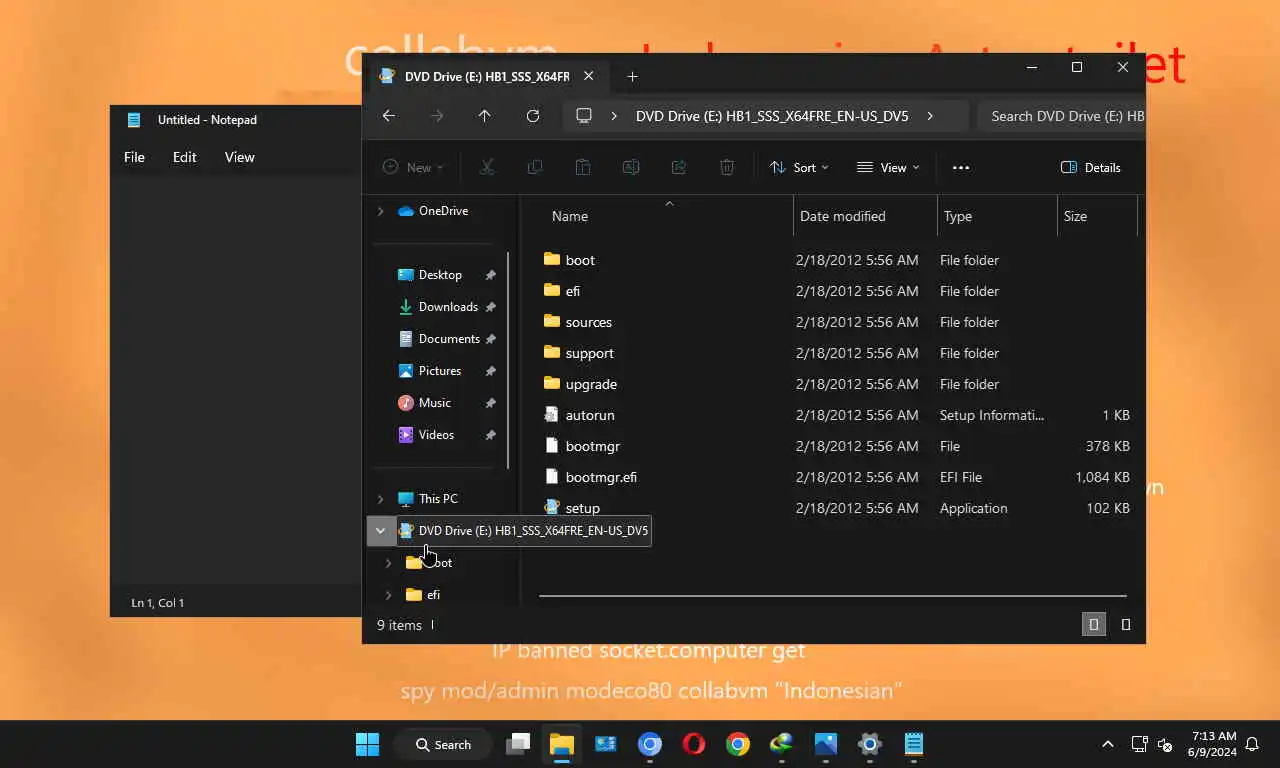Open the View dropdown in Explorer
The width and height of the screenshot is (1280, 768).
(x=888, y=167)
